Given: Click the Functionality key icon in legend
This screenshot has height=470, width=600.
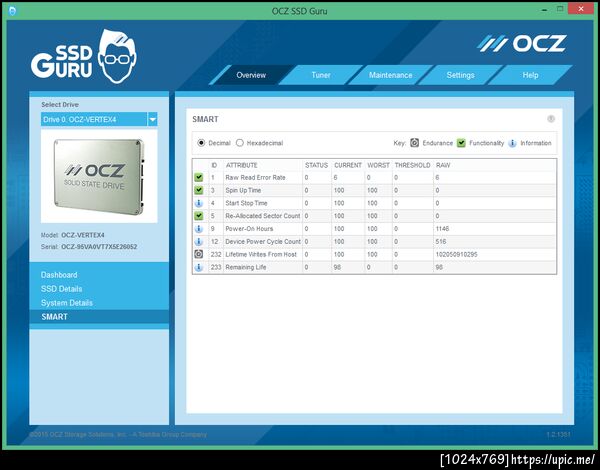Looking at the screenshot, I should pyautogui.click(x=461, y=143).
